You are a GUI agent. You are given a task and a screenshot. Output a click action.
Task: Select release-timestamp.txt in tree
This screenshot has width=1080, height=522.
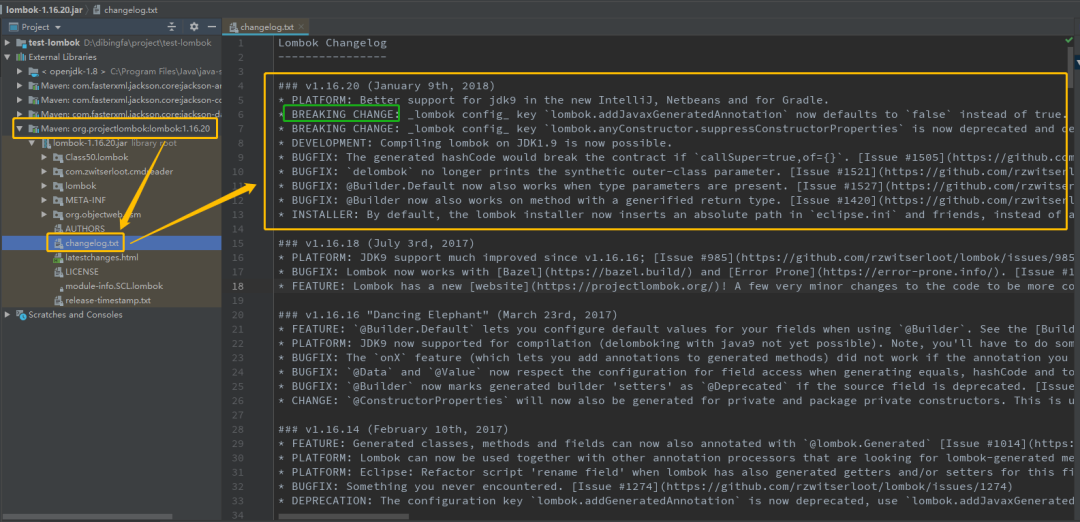coord(111,300)
